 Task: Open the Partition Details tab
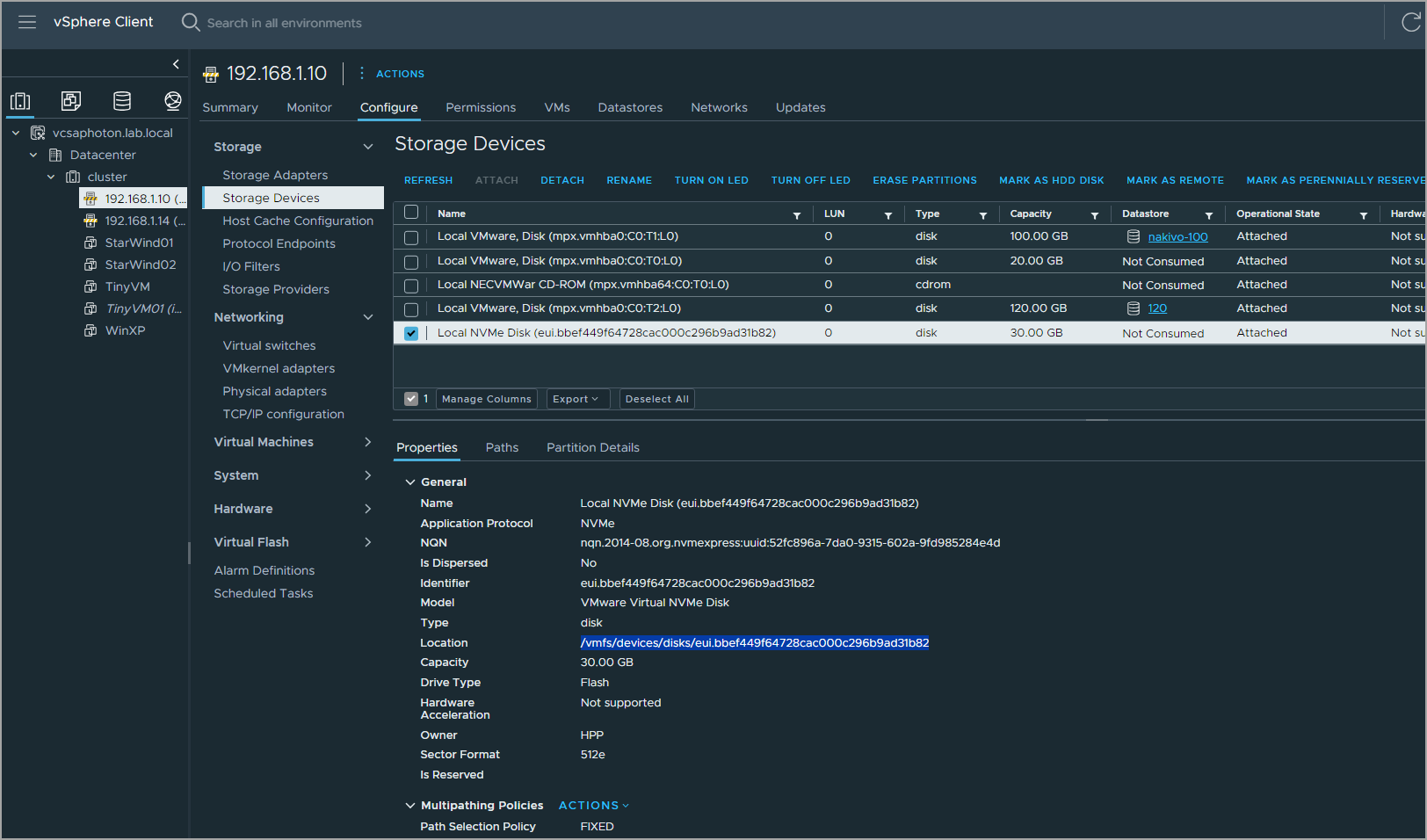[593, 447]
